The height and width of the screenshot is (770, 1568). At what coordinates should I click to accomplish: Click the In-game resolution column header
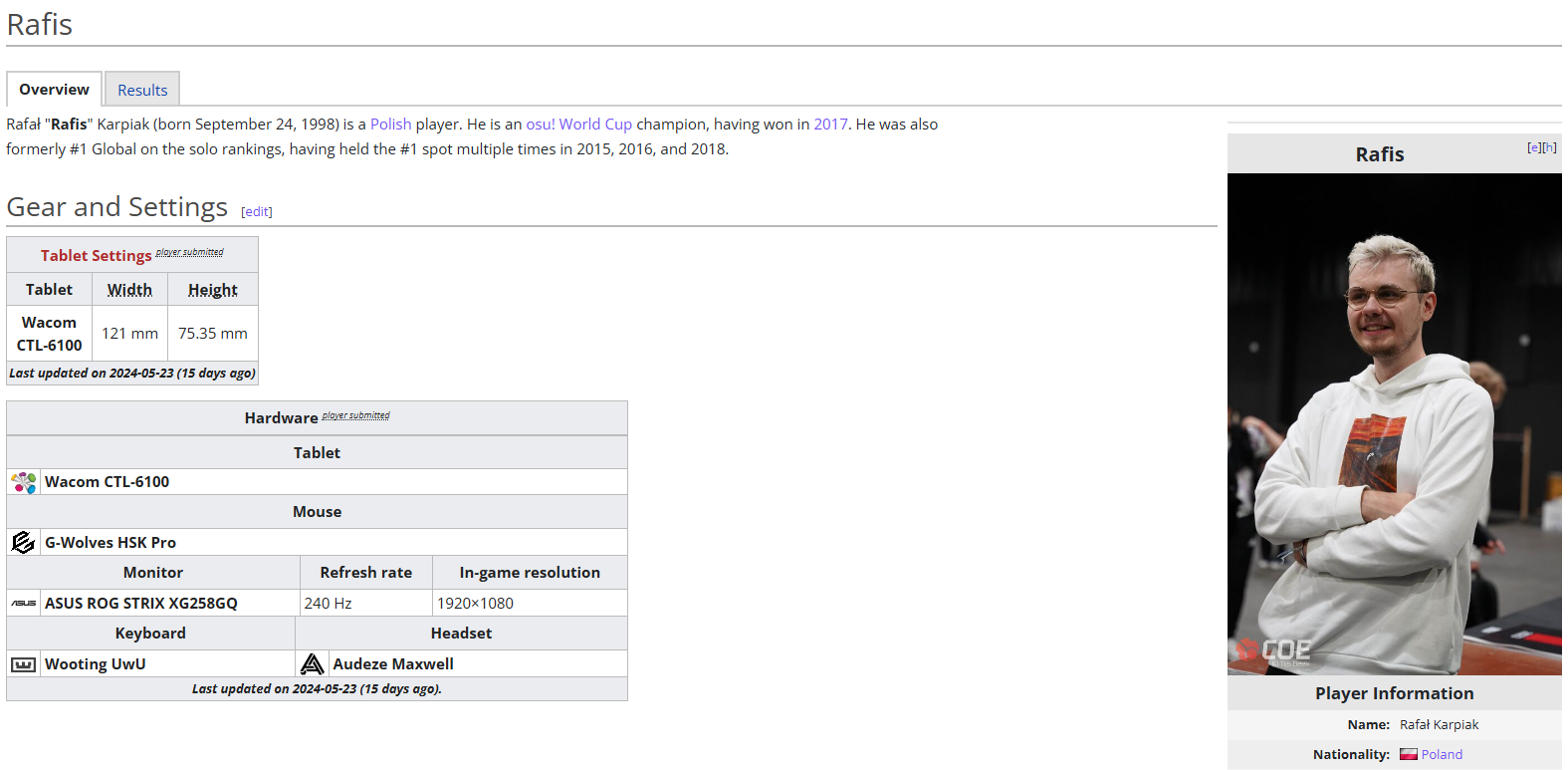pos(530,573)
